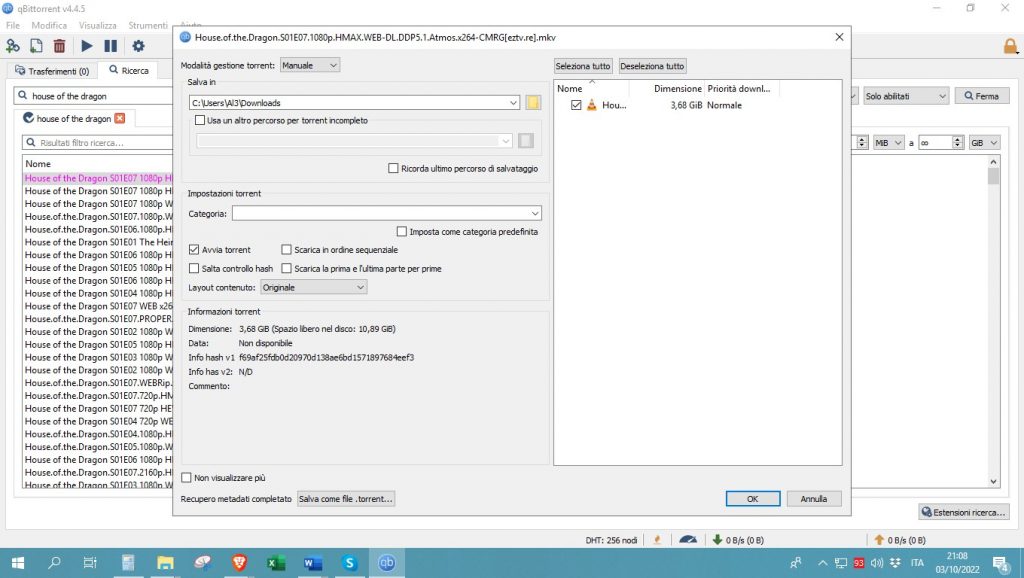
Task: Close the house of the dragon search tab
Action: (120, 118)
